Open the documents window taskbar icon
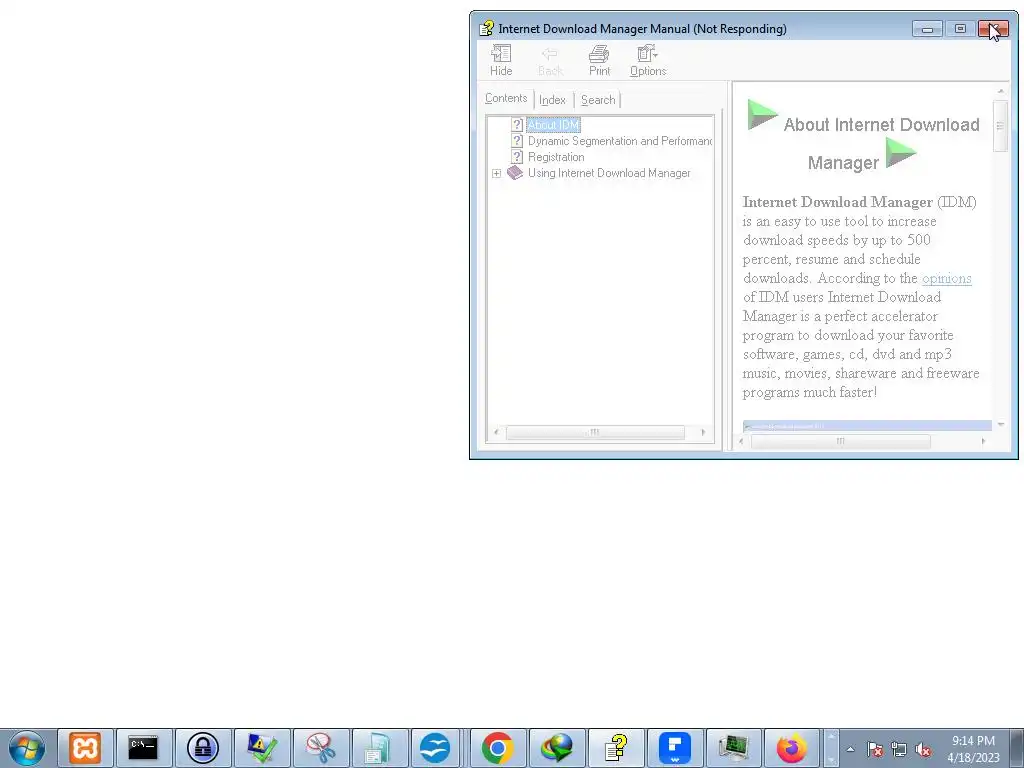1024x768 pixels. point(379,748)
